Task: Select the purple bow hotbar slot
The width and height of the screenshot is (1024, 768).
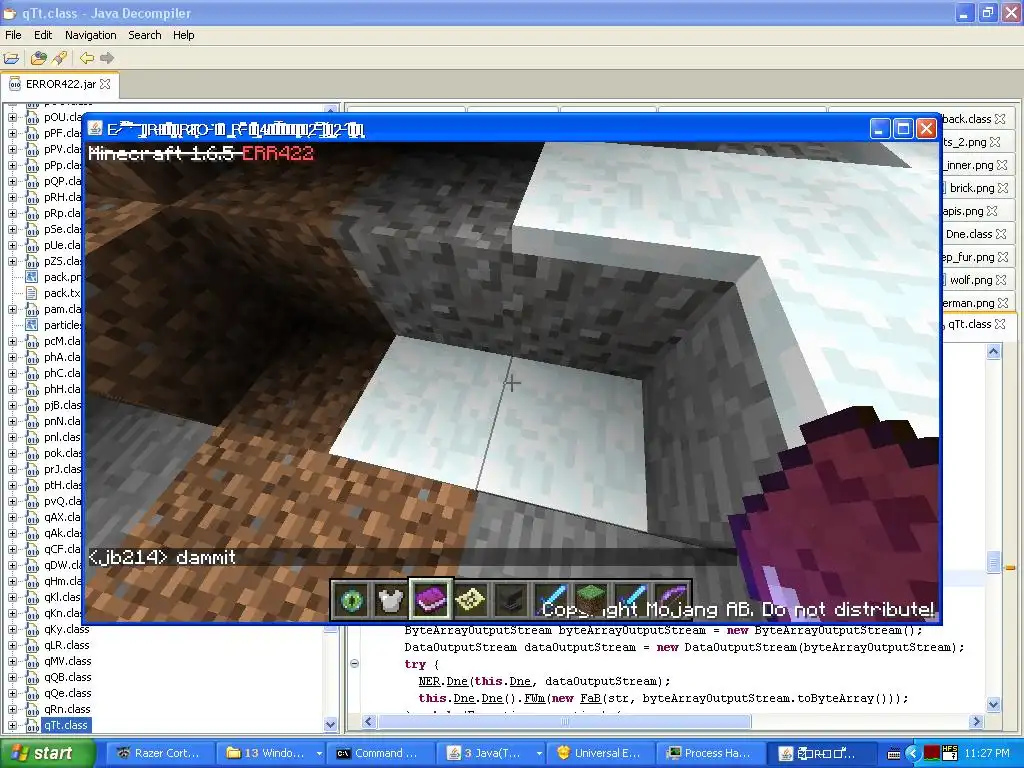Action: [671, 600]
